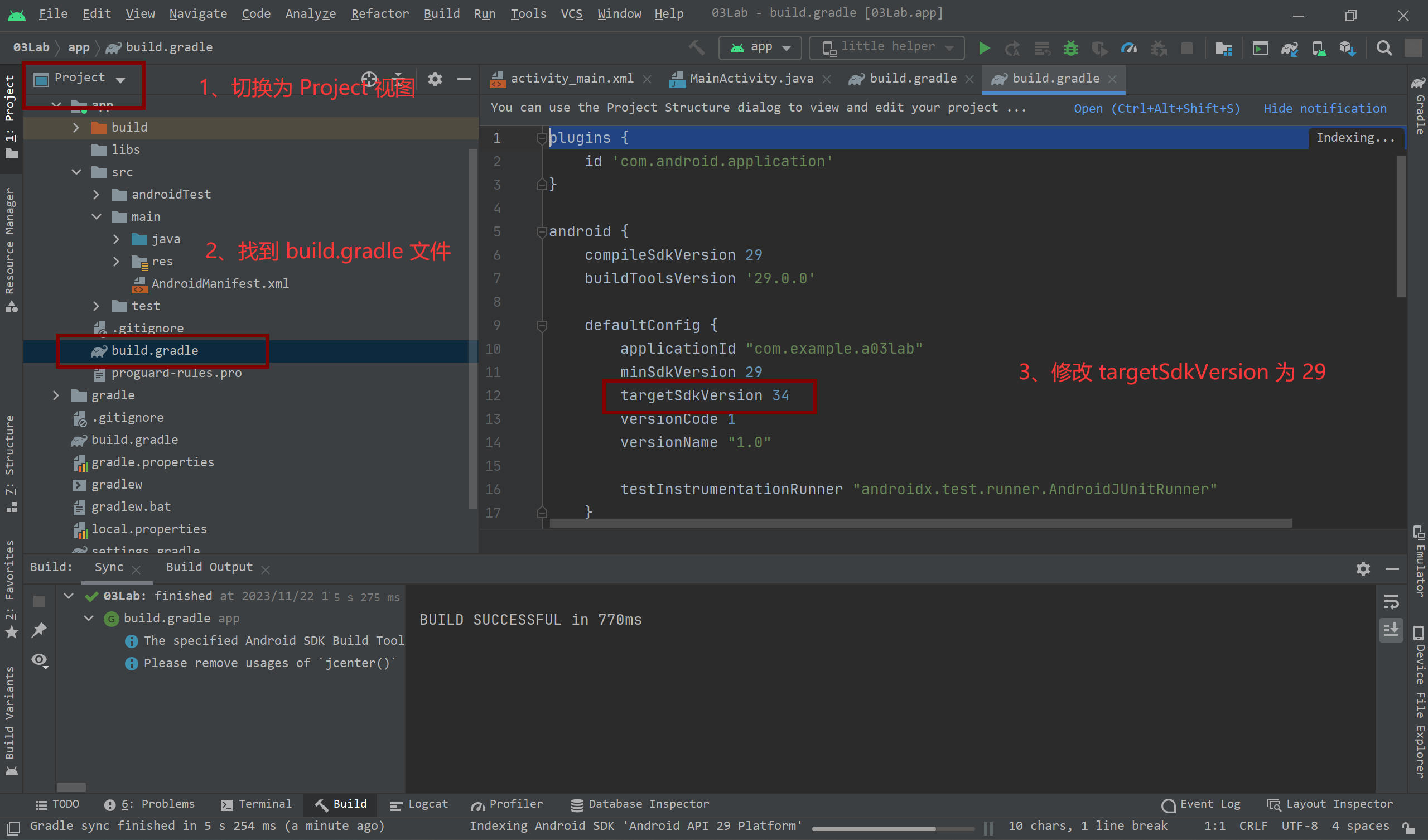Open the VCS menu
This screenshot has height=840, width=1428.
pyautogui.click(x=571, y=13)
